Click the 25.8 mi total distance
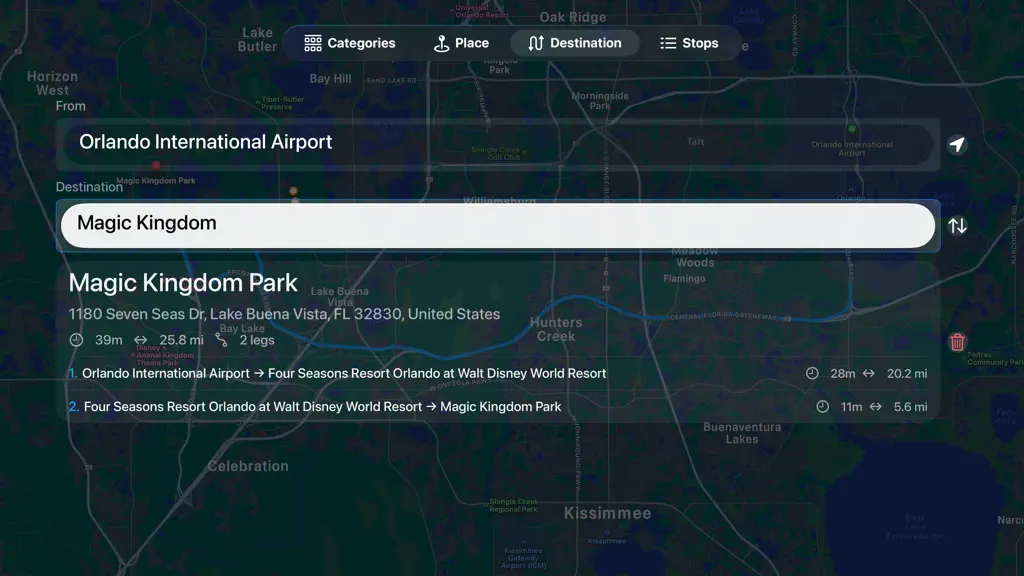This screenshot has width=1024, height=576. tap(182, 340)
